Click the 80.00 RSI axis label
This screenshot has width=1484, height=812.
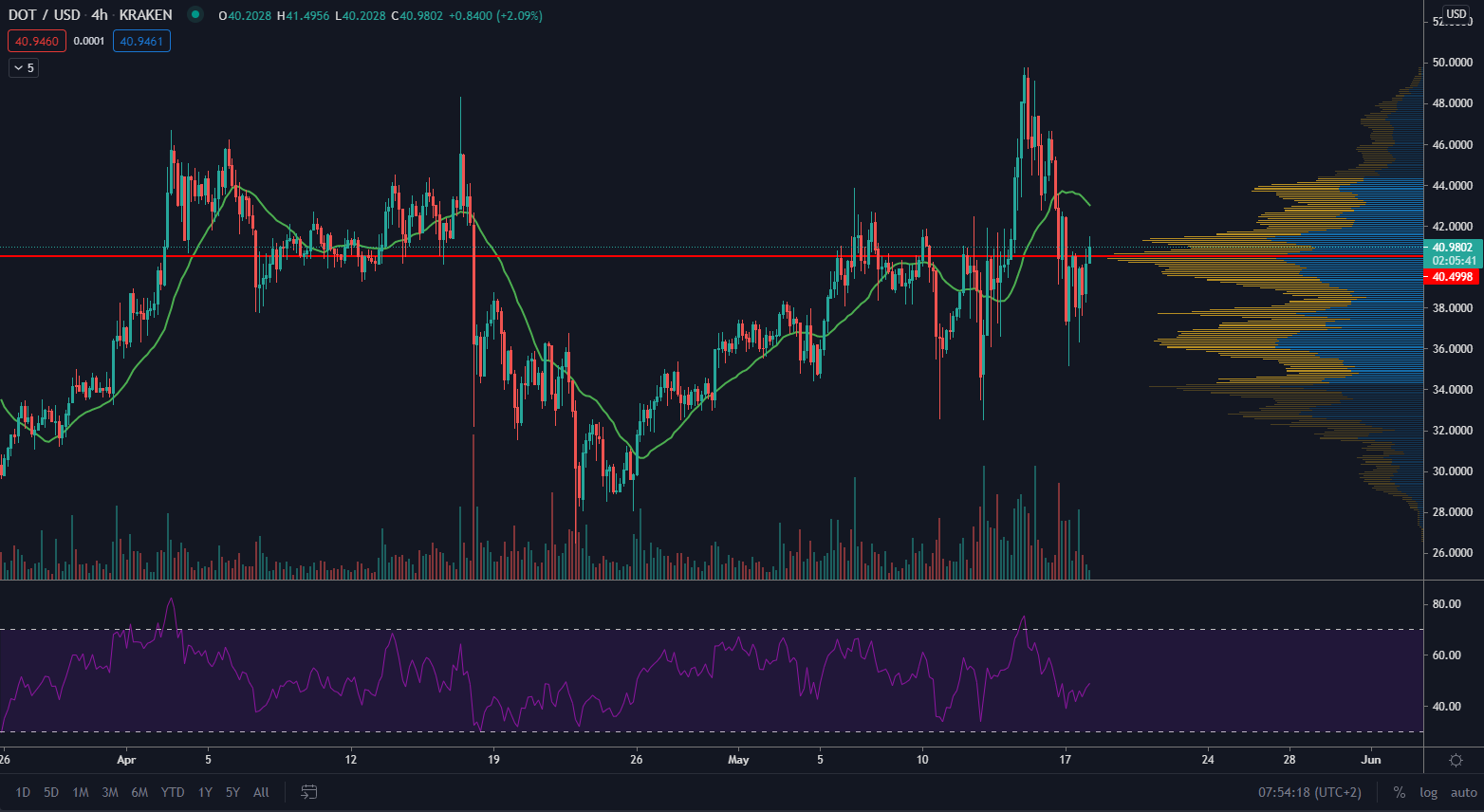[1446, 604]
